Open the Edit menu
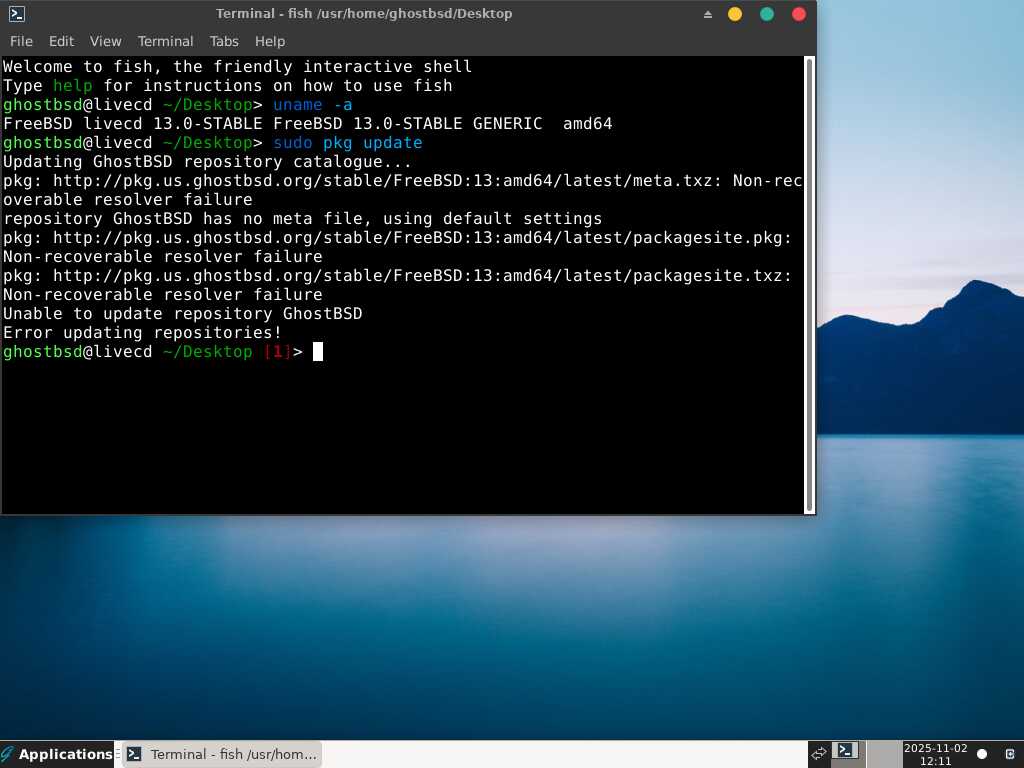 pyautogui.click(x=61, y=41)
